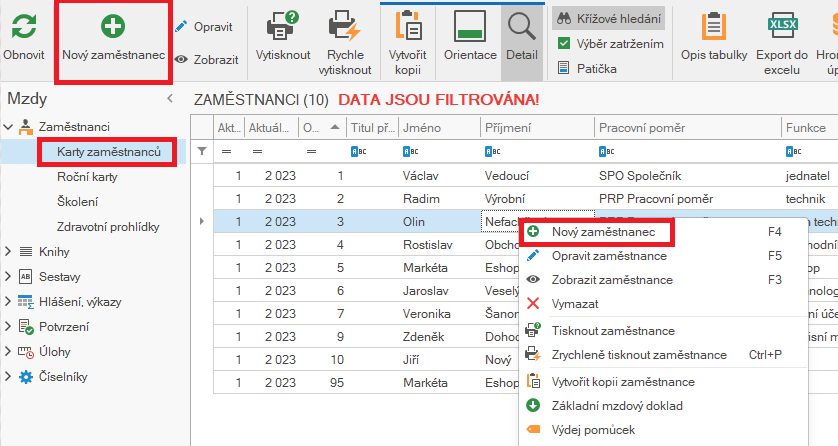This screenshot has height=446, width=838.
Task: Collapse the Mzdy side panel chevron
Action: [x=170, y=98]
